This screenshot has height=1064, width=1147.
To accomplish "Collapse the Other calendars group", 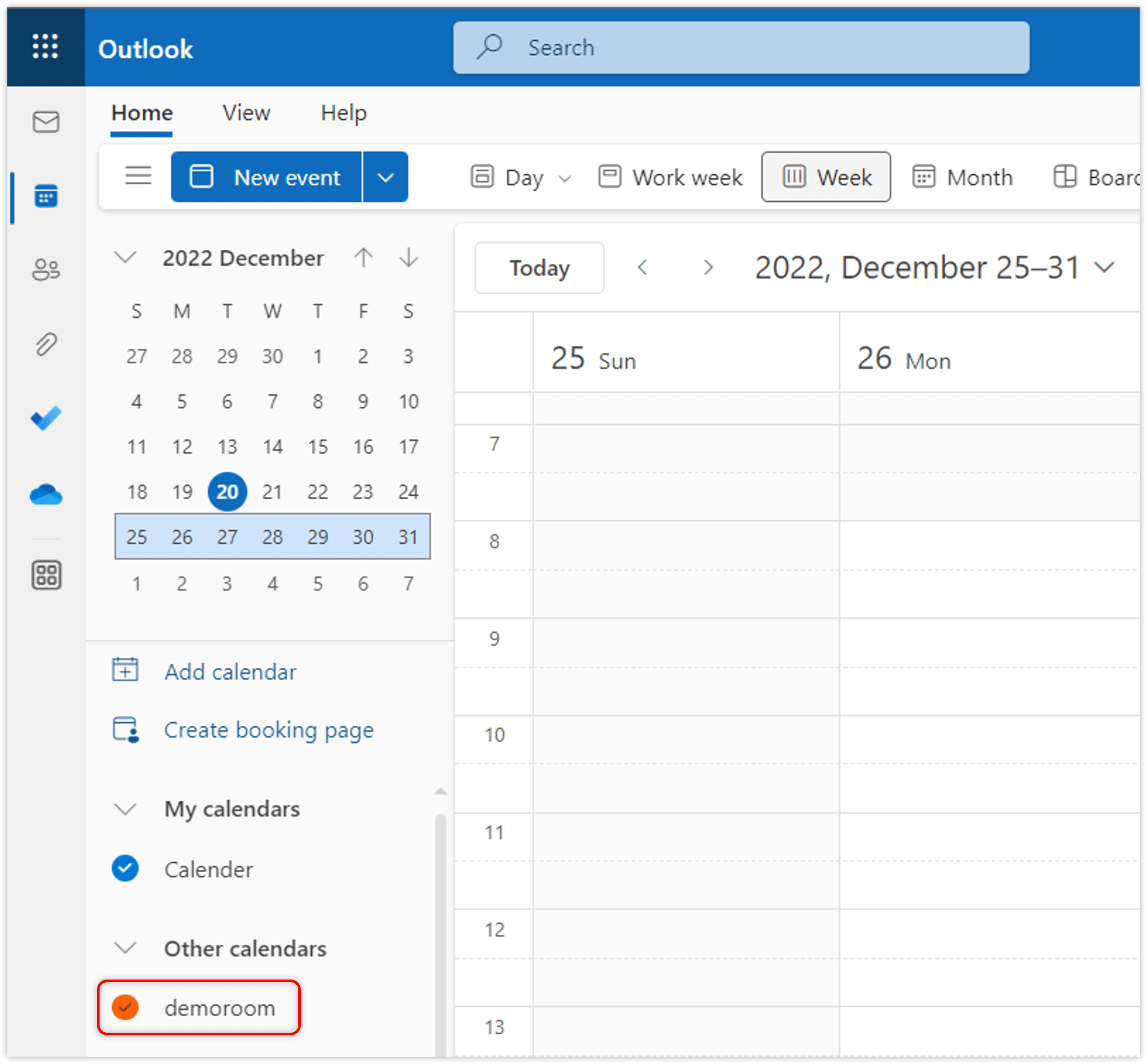I will pyautogui.click(x=125, y=948).
